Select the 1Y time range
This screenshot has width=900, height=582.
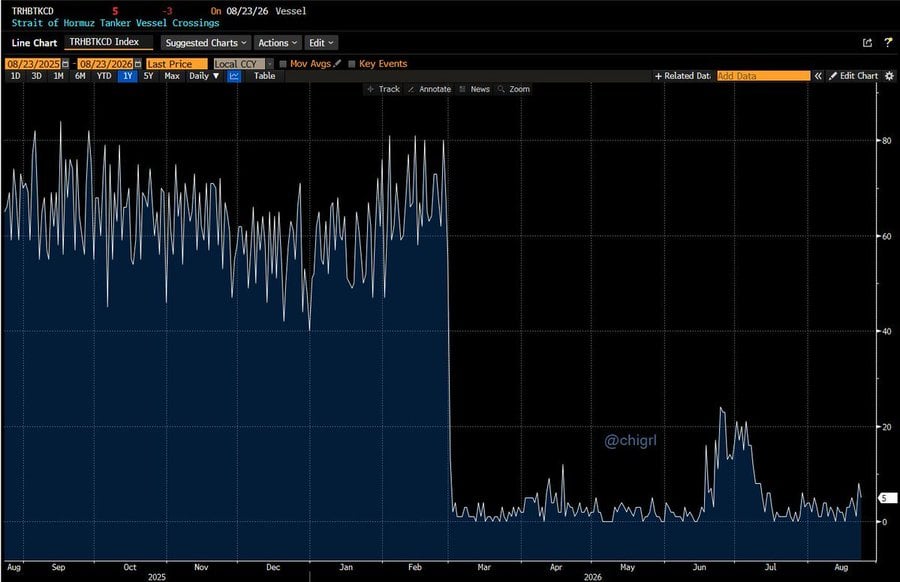(127, 76)
